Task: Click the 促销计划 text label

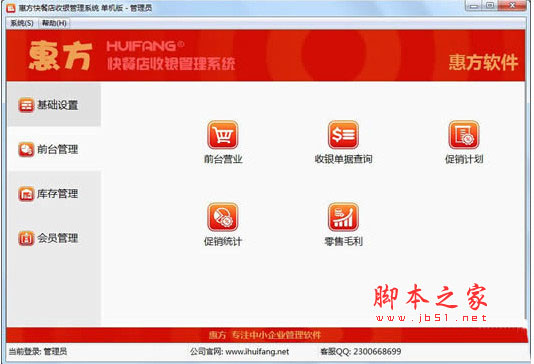Action: [x=464, y=159]
